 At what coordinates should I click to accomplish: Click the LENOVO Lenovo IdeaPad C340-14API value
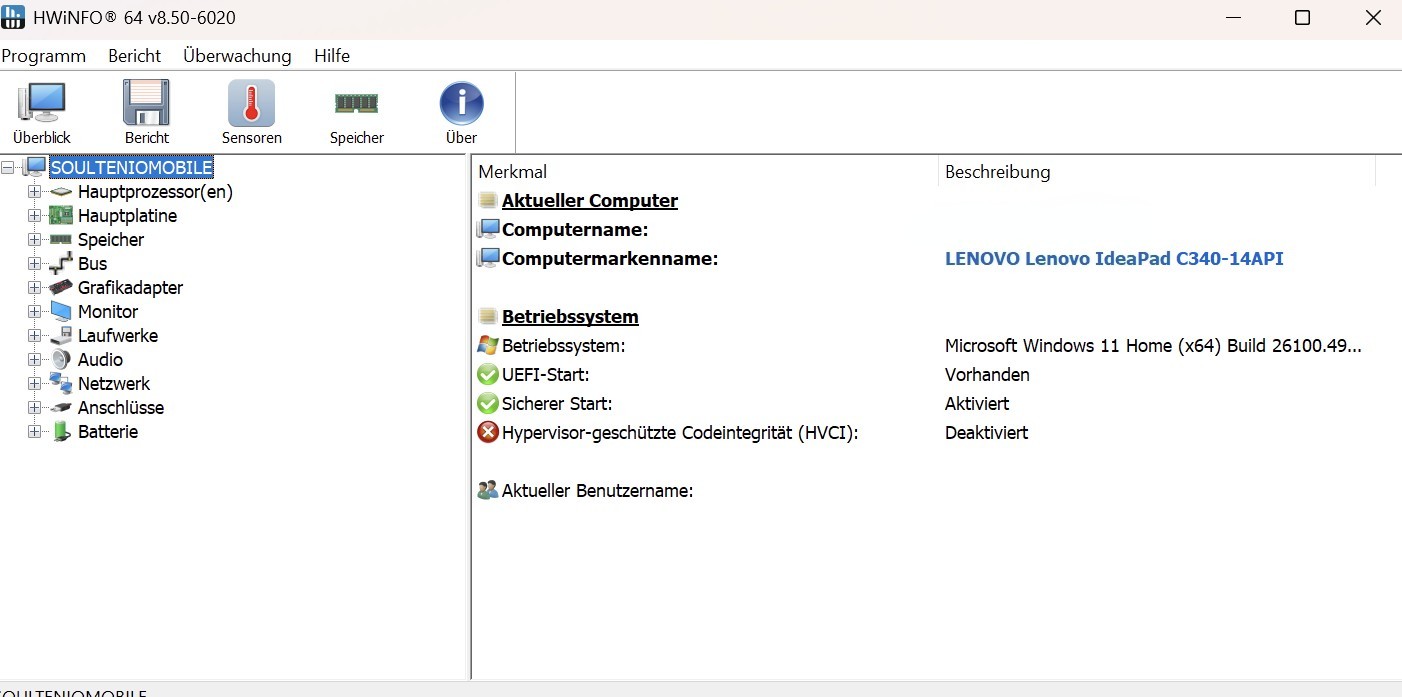[x=1114, y=258]
